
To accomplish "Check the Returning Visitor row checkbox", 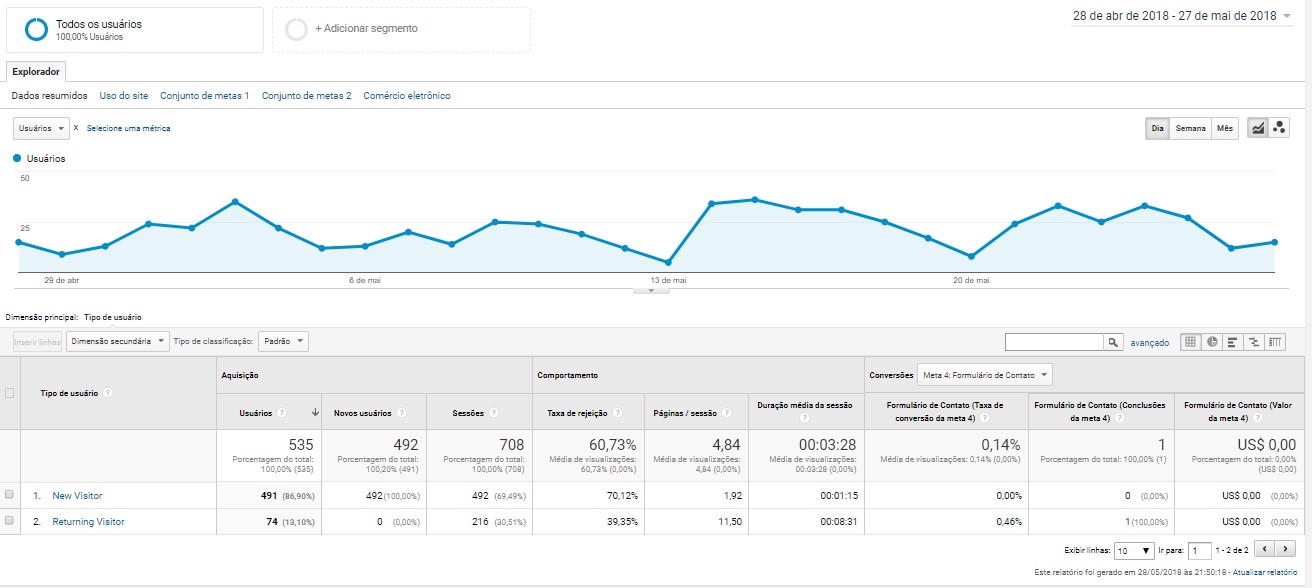I will coord(10,521).
